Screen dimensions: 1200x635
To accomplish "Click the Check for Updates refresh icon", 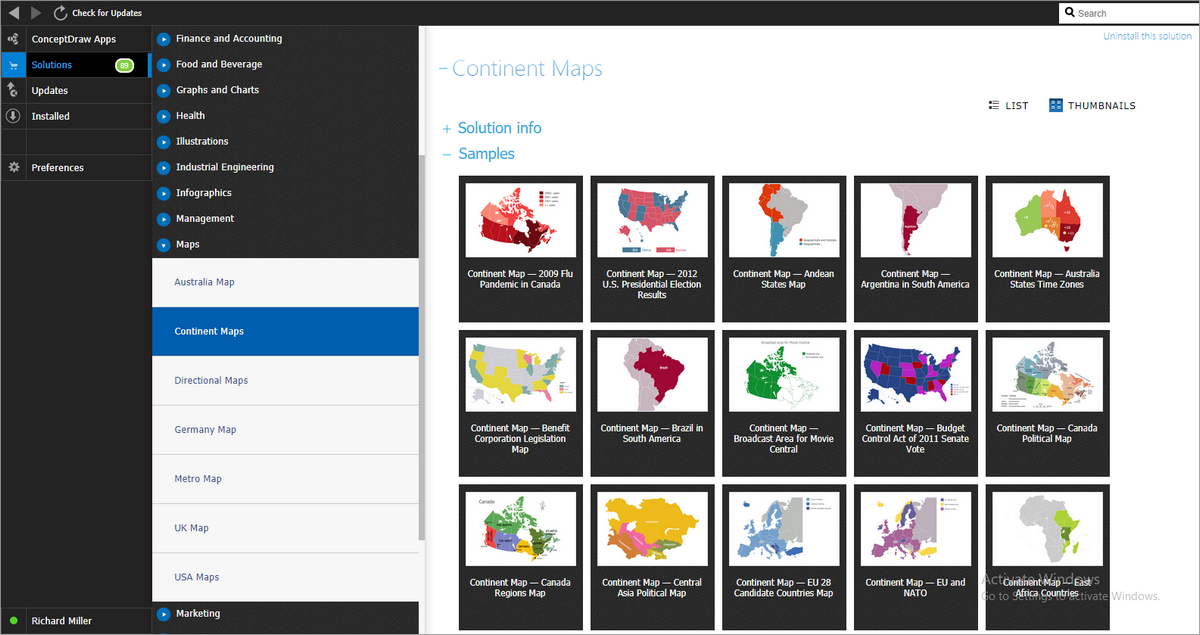I will (60, 13).
